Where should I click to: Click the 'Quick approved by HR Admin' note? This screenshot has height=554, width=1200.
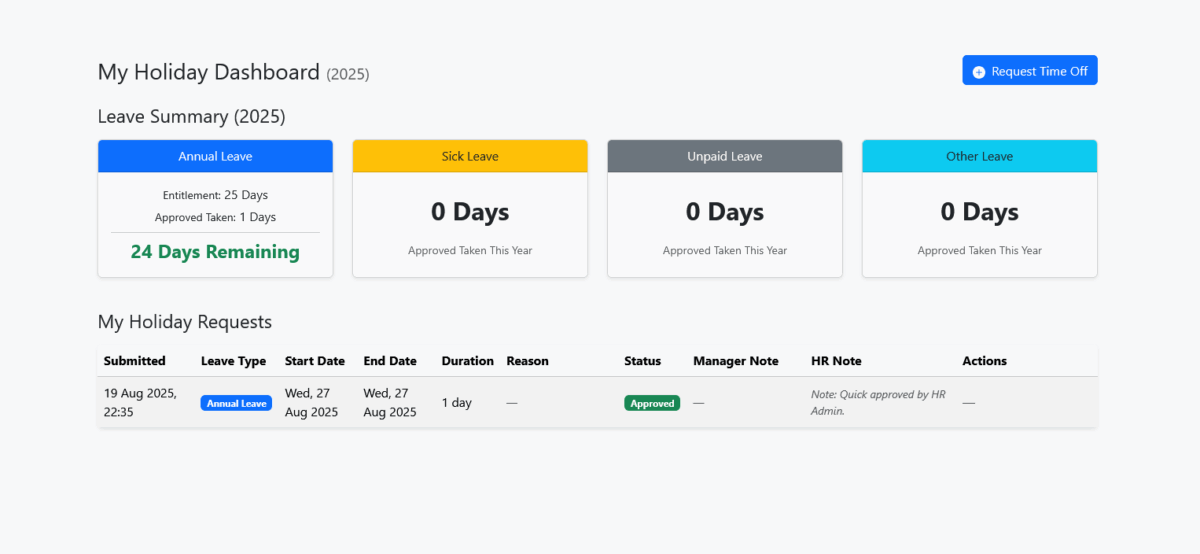point(878,402)
